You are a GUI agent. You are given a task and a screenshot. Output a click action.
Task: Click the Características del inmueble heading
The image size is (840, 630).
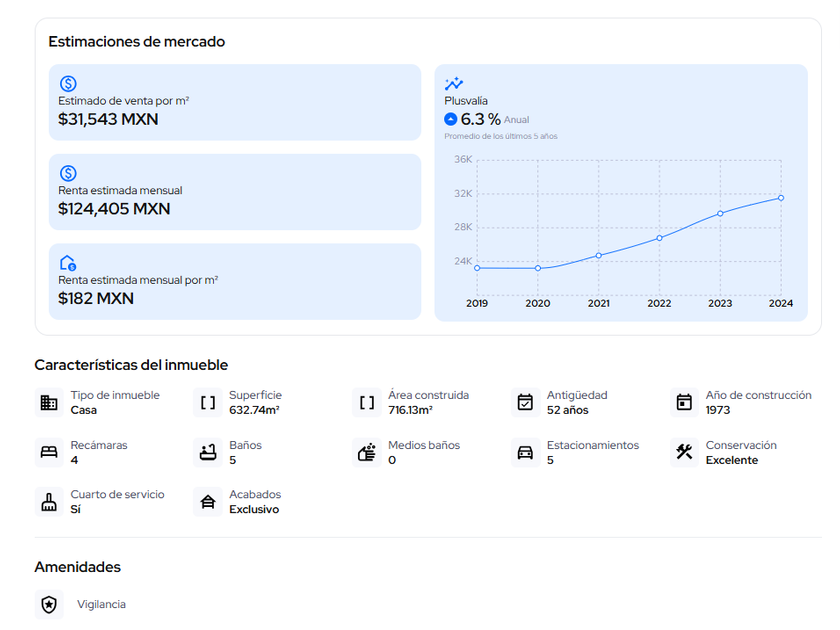pos(131,365)
